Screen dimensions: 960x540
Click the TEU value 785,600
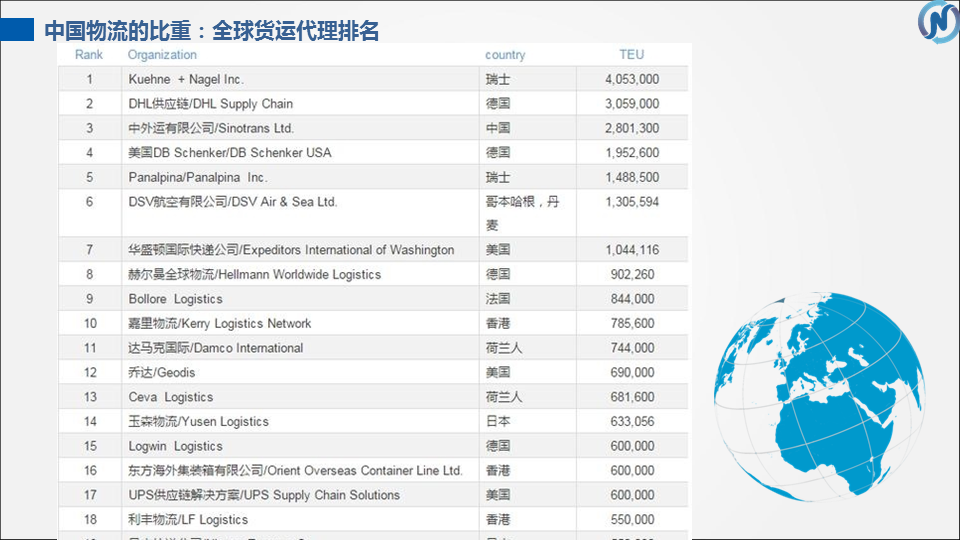[x=632, y=323]
